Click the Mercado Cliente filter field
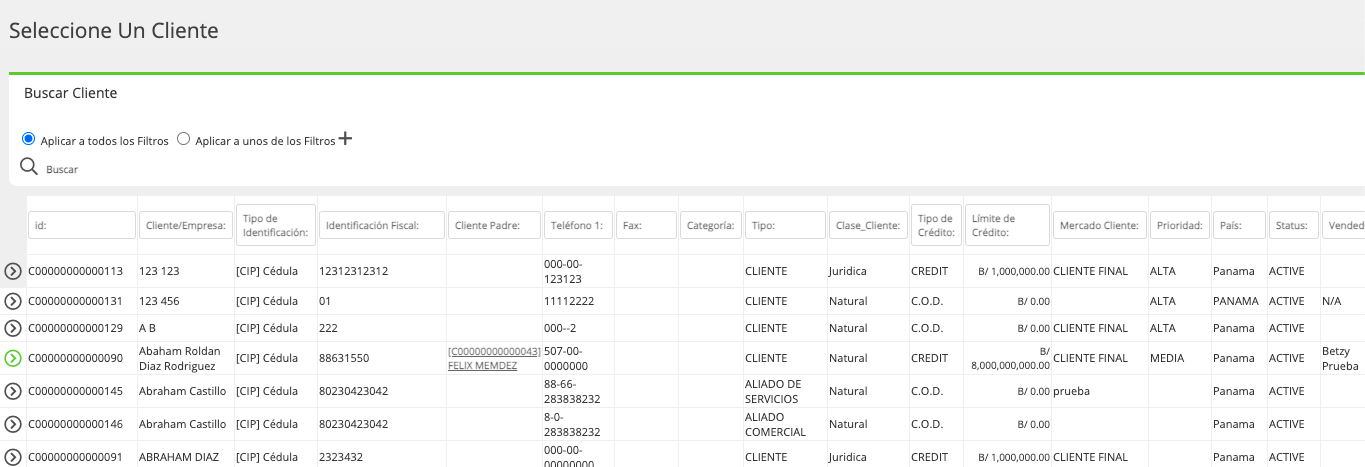This screenshot has height=467, width=1365. click(x=1100, y=225)
